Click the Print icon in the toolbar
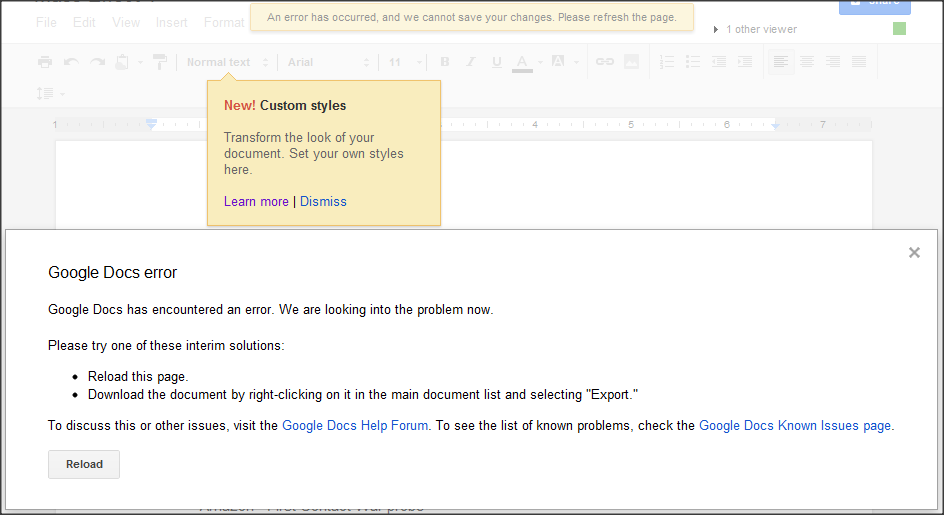 (45, 62)
